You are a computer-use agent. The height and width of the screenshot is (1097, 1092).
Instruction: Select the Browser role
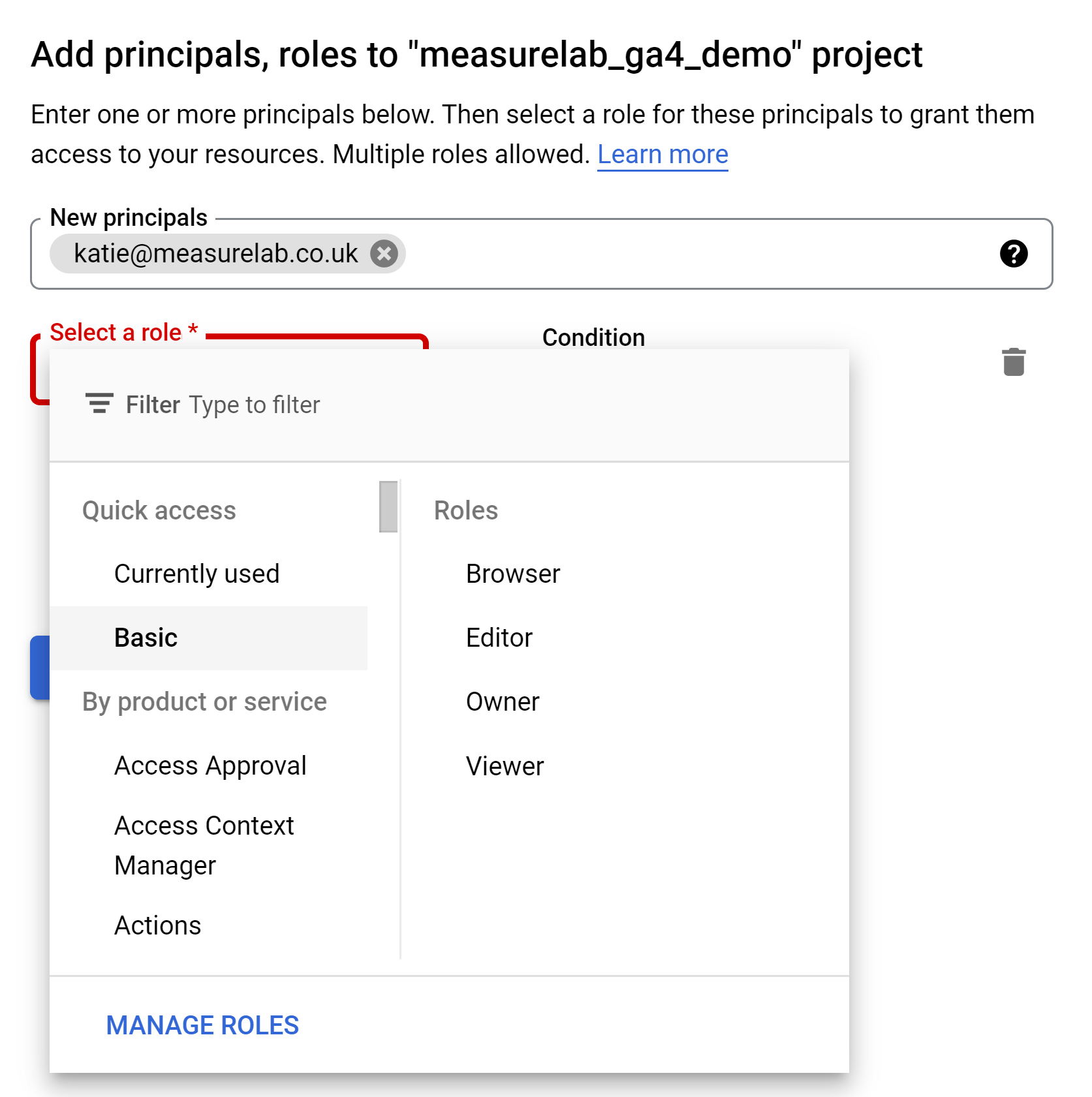click(512, 574)
